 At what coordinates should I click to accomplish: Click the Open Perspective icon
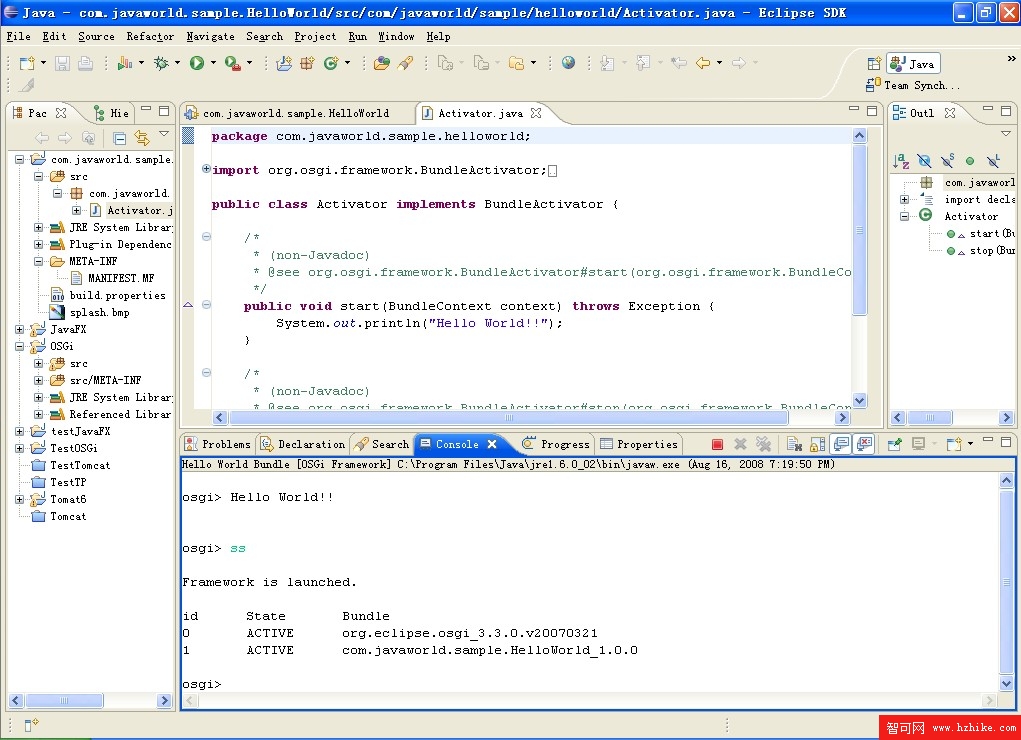click(874, 64)
